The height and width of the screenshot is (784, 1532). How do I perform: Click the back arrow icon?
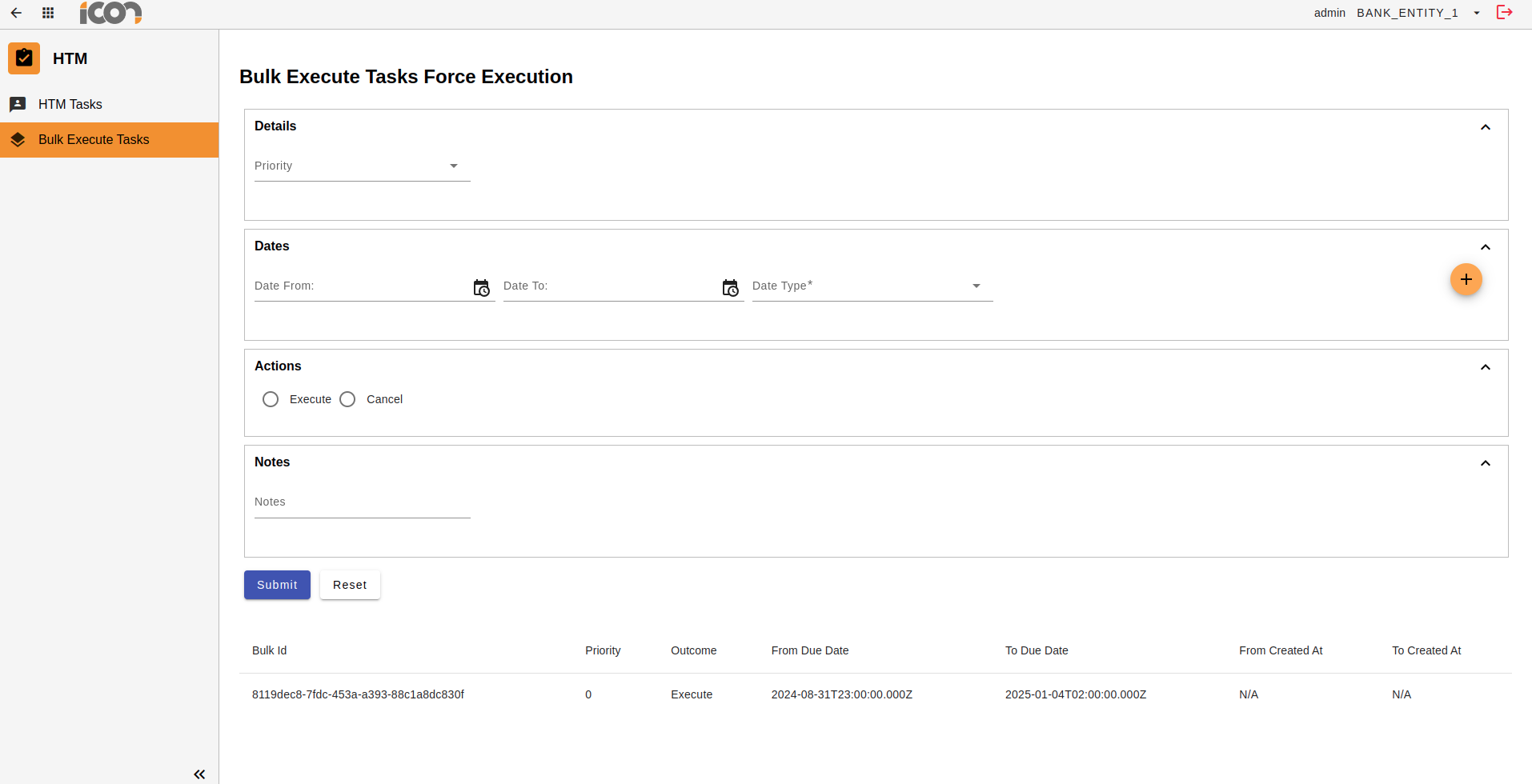(x=16, y=13)
